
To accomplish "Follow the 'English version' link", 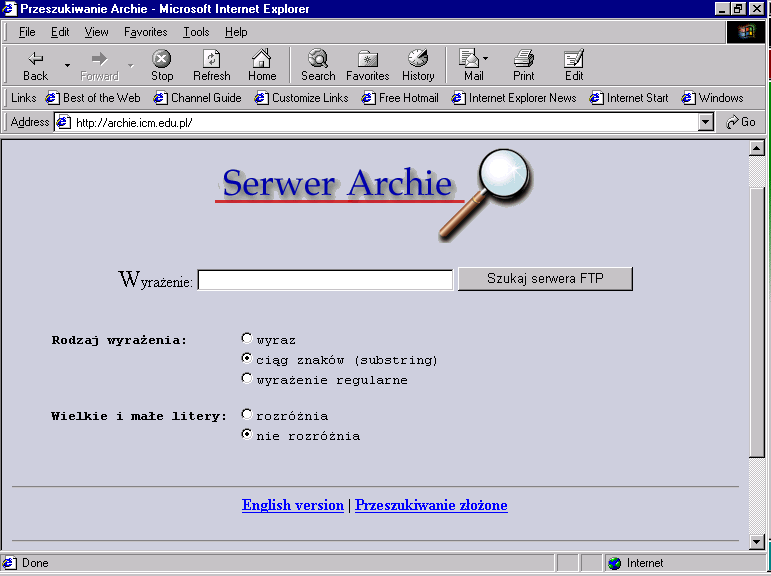I will (x=292, y=505).
